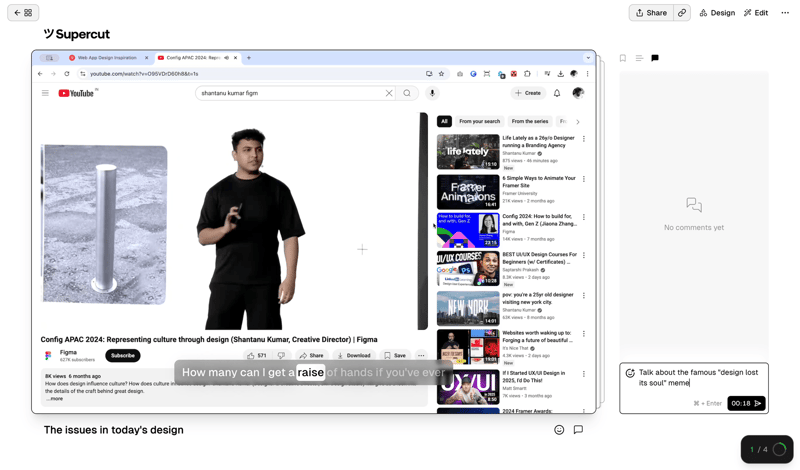This screenshot has width=800, height=470.
Task: Click the YouTube Download button
Action: (354, 356)
